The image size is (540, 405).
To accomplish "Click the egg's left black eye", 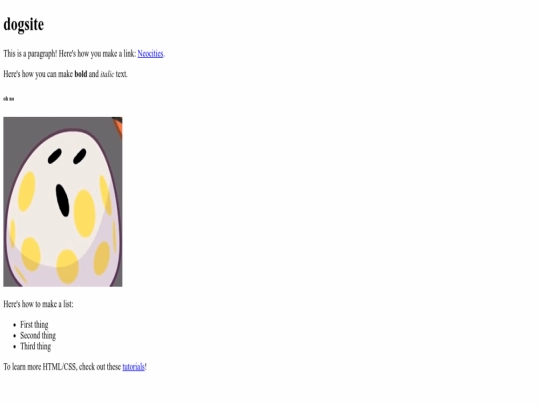I will tap(55, 156).
